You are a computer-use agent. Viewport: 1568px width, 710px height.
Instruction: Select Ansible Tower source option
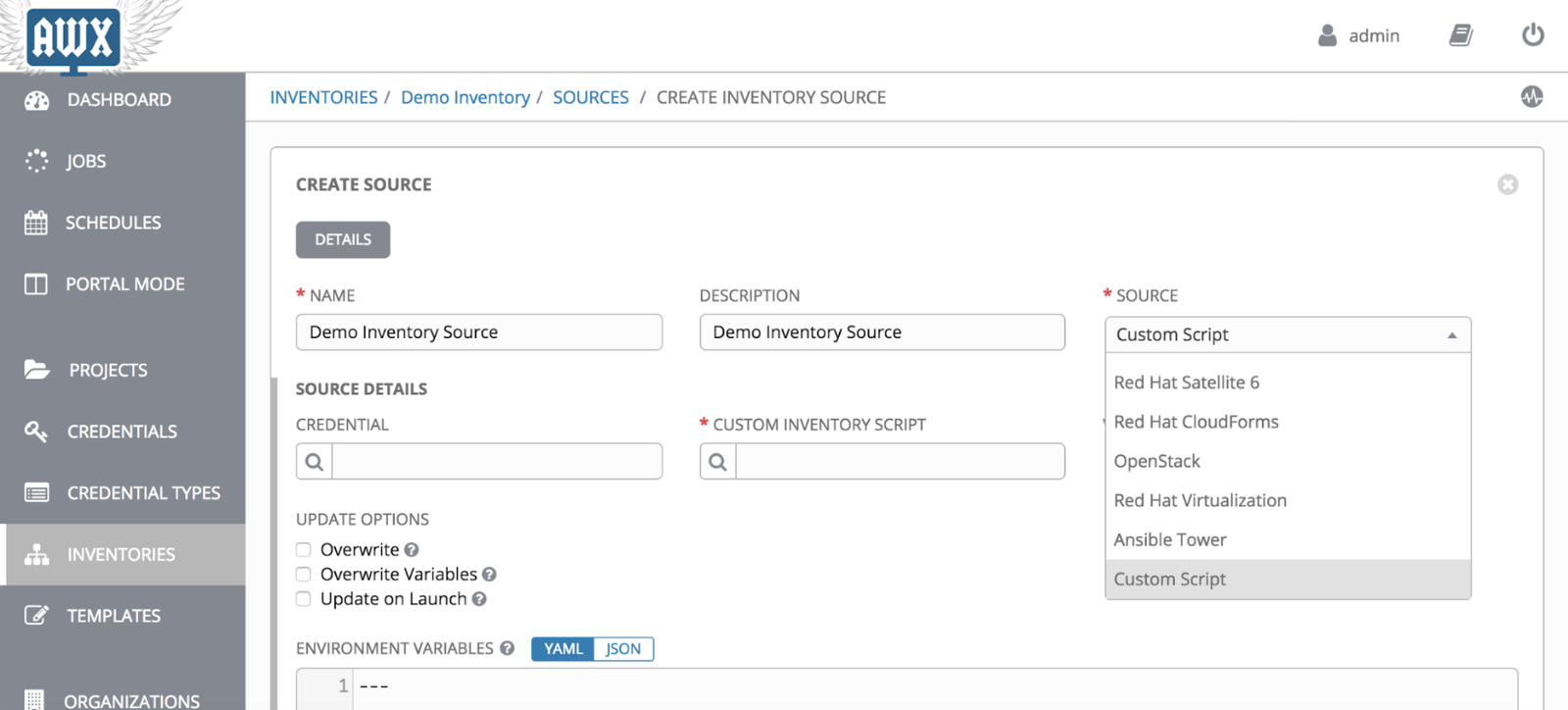pyautogui.click(x=1288, y=539)
